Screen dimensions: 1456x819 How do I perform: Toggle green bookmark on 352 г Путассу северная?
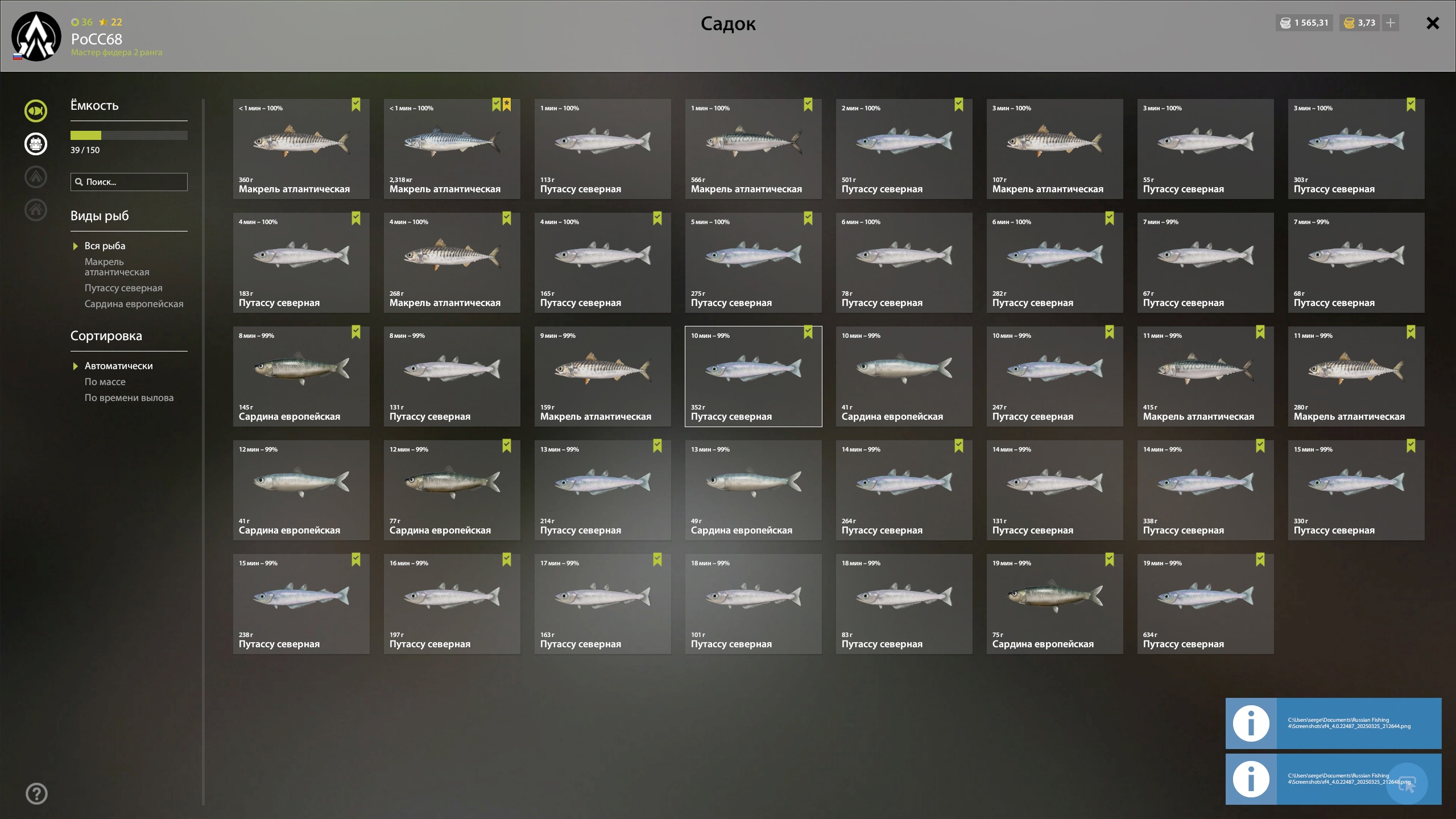click(808, 332)
